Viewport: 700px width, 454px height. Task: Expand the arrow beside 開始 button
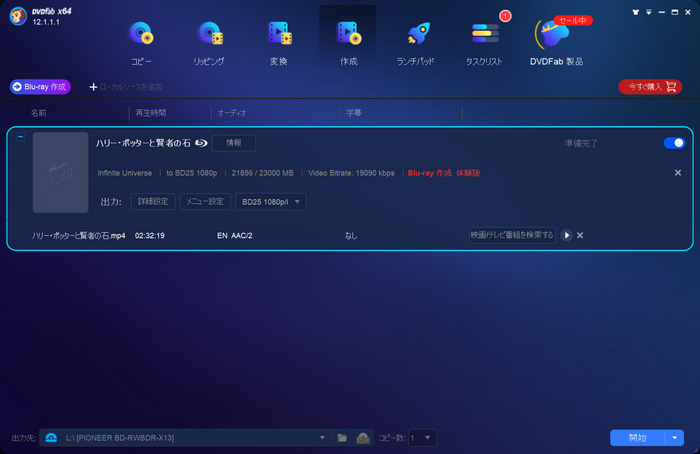(x=675, y=438)
